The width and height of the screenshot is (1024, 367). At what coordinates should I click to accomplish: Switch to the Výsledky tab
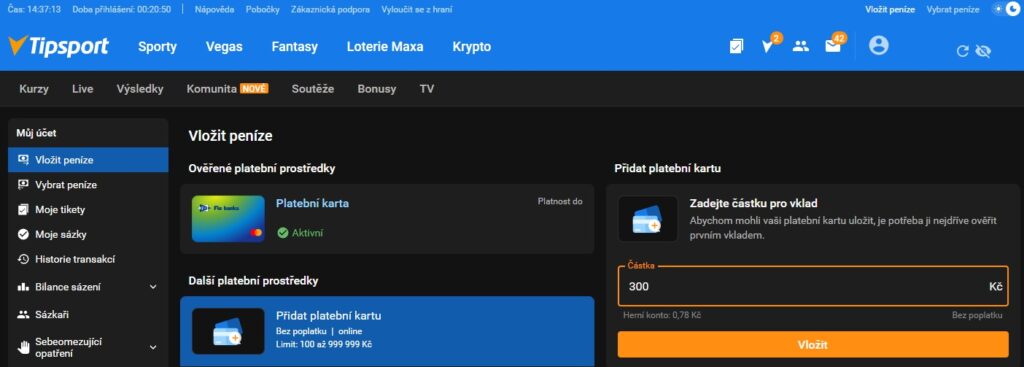[140, 89]
